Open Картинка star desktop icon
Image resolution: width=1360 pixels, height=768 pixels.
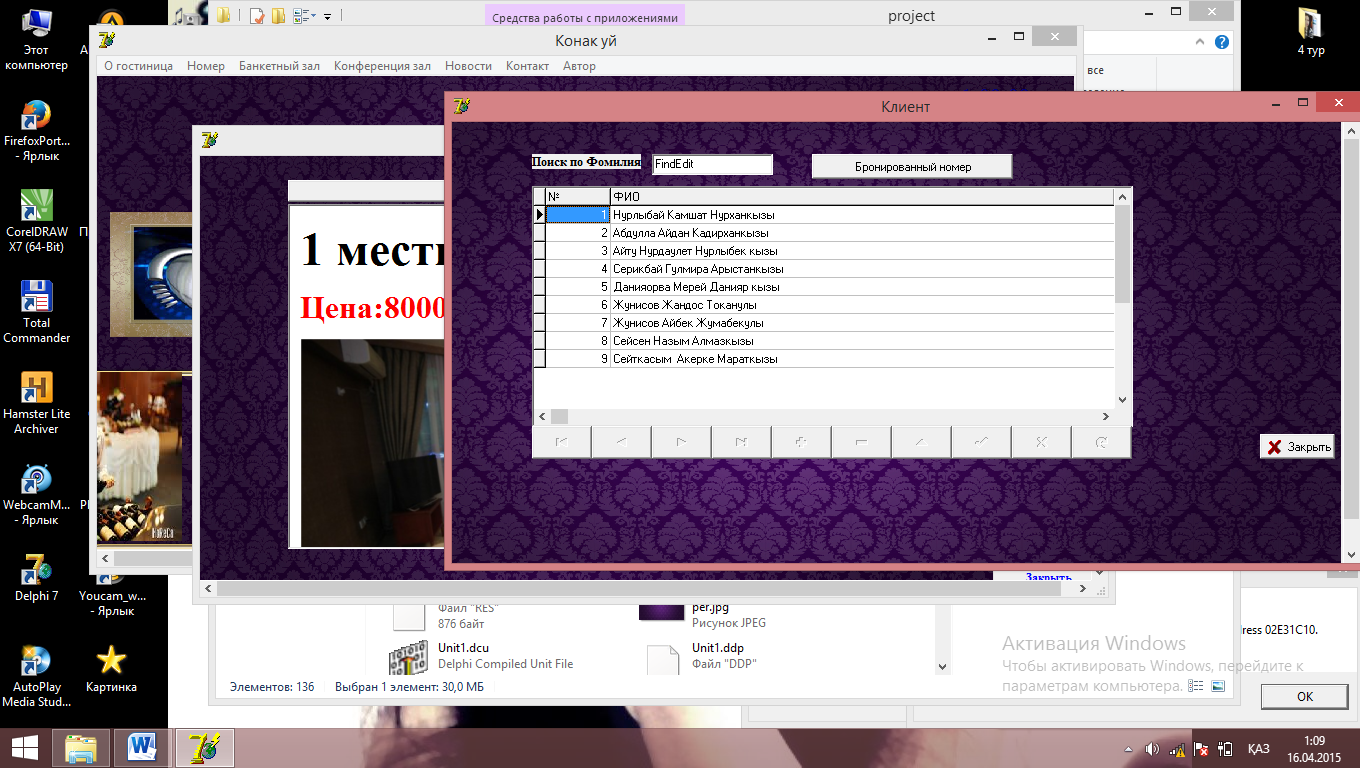pos(111,668)
